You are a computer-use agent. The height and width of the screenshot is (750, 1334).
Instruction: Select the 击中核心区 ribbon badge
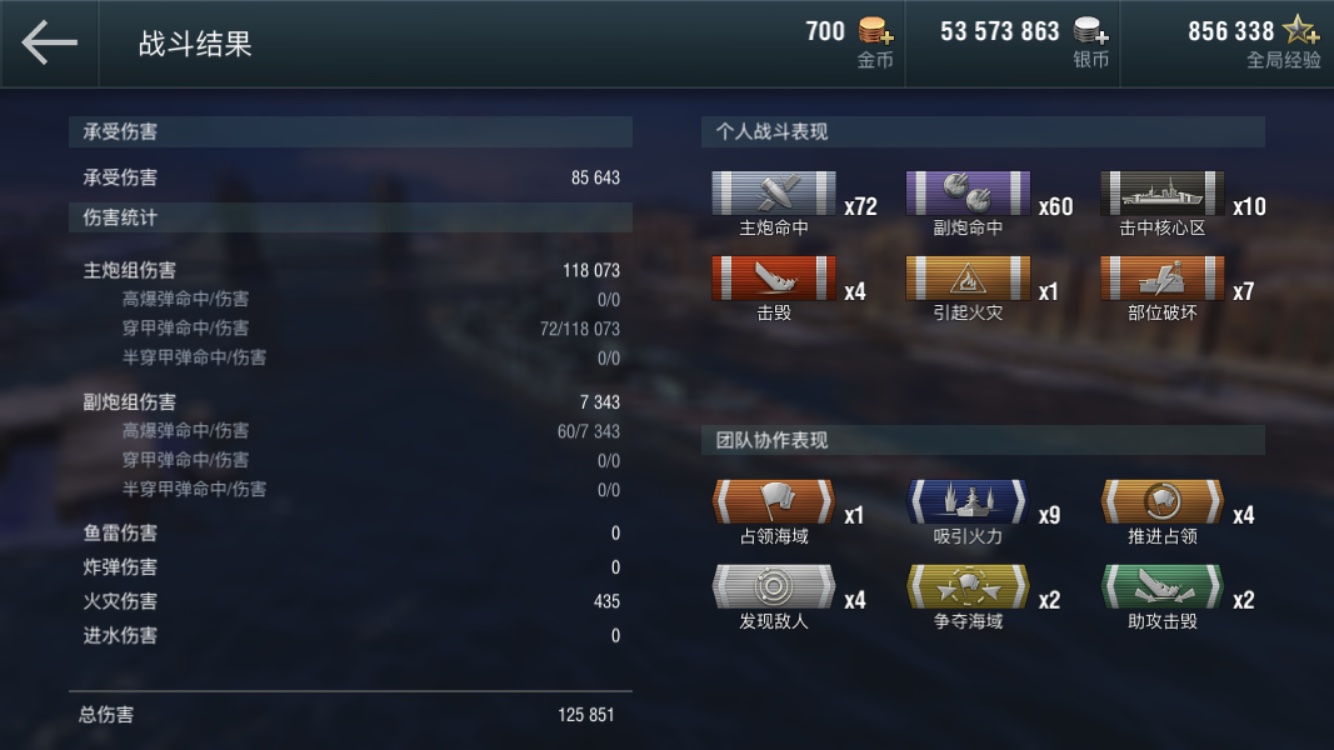pyautogui.click(x=1162, y=193)
